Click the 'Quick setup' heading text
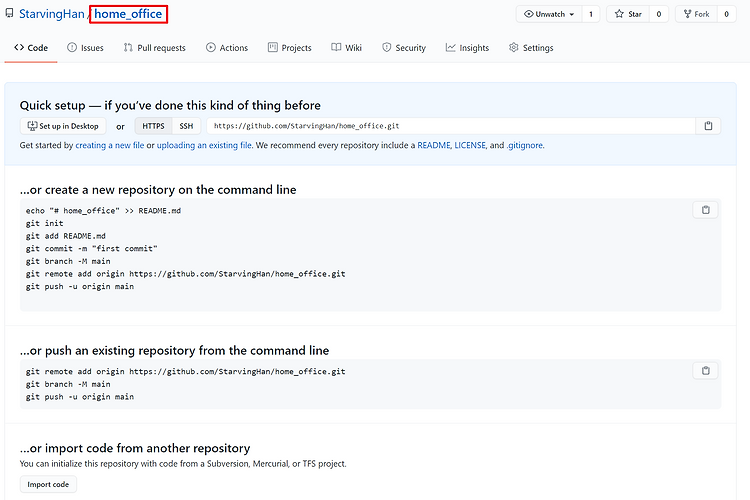This screenshot has width=750, height=500. click(x=170, y=105)
